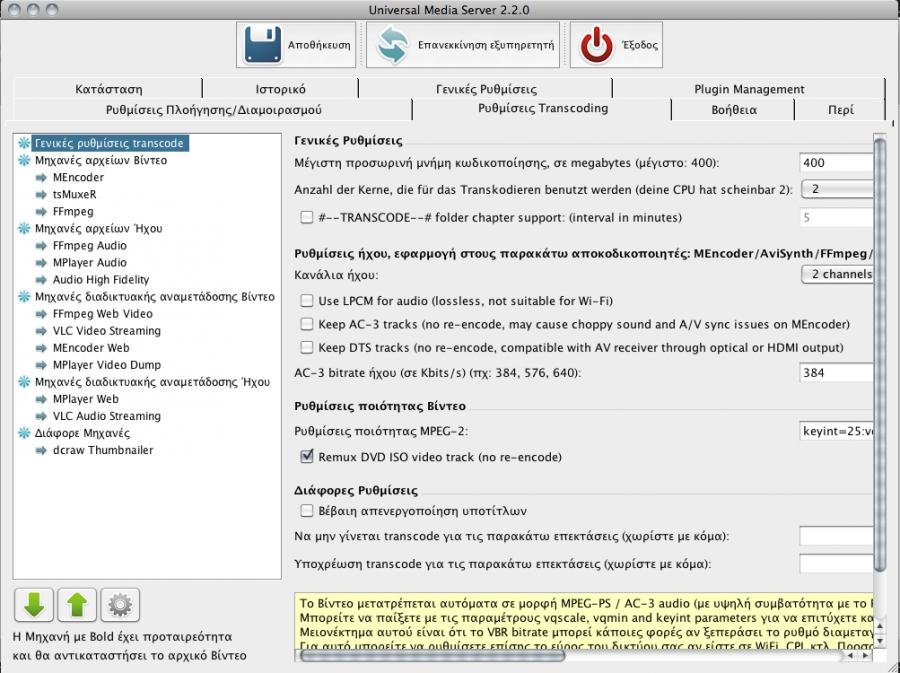The image size is (900, 673).
Task: Click the AC-3 bitrate field 384
Action: (836, 373)
